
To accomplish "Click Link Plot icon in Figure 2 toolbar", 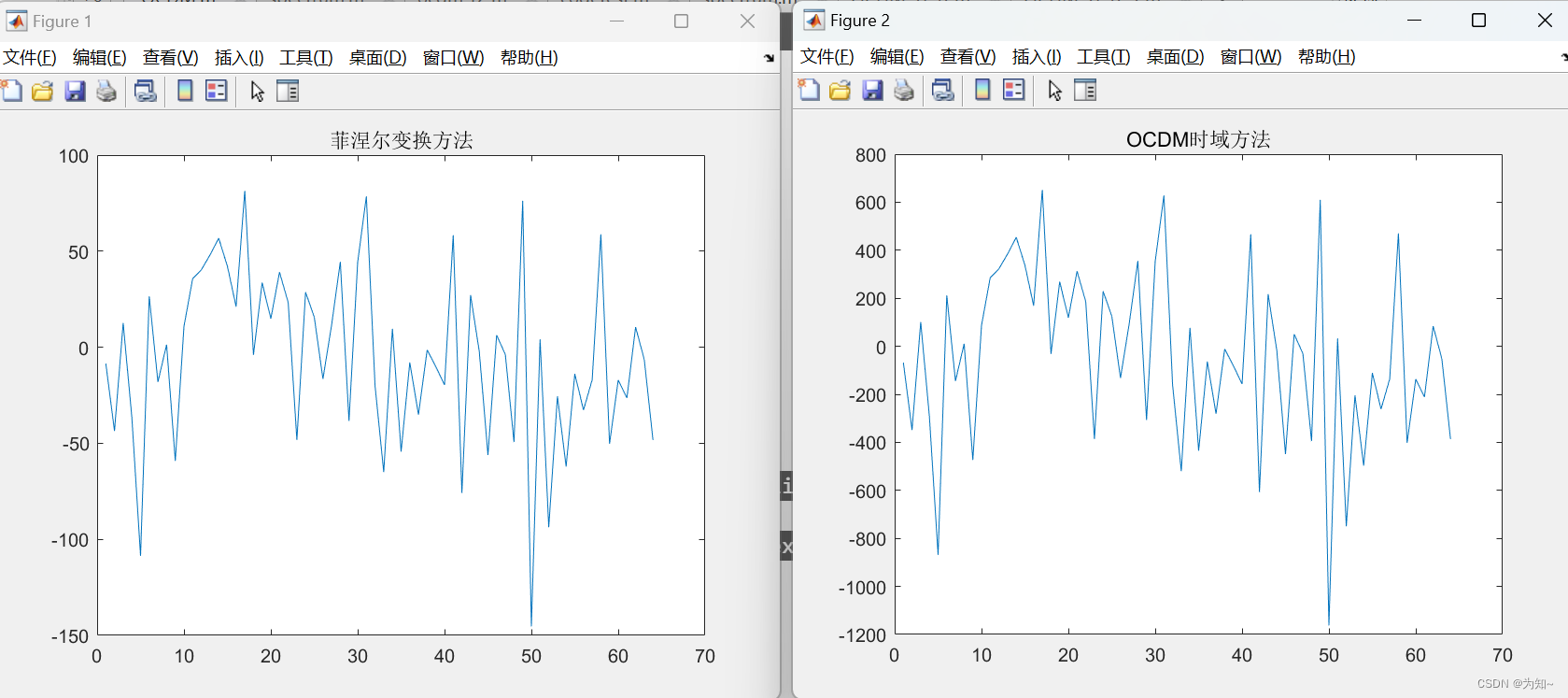I will (943, 90).
